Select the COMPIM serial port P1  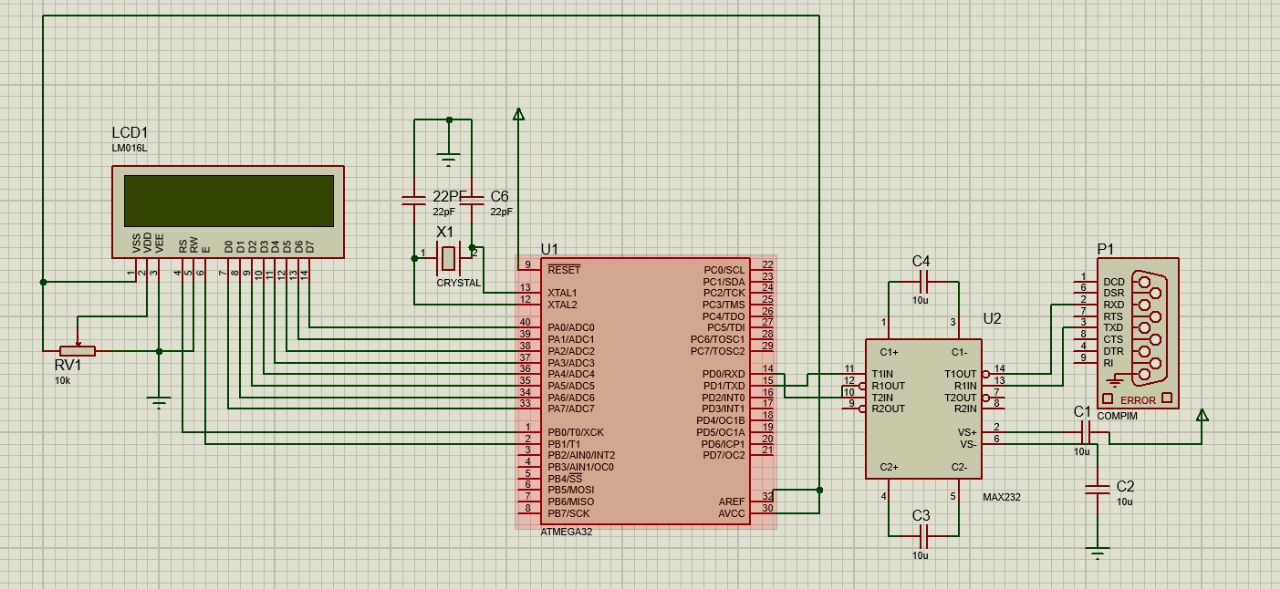[1138, 332]
